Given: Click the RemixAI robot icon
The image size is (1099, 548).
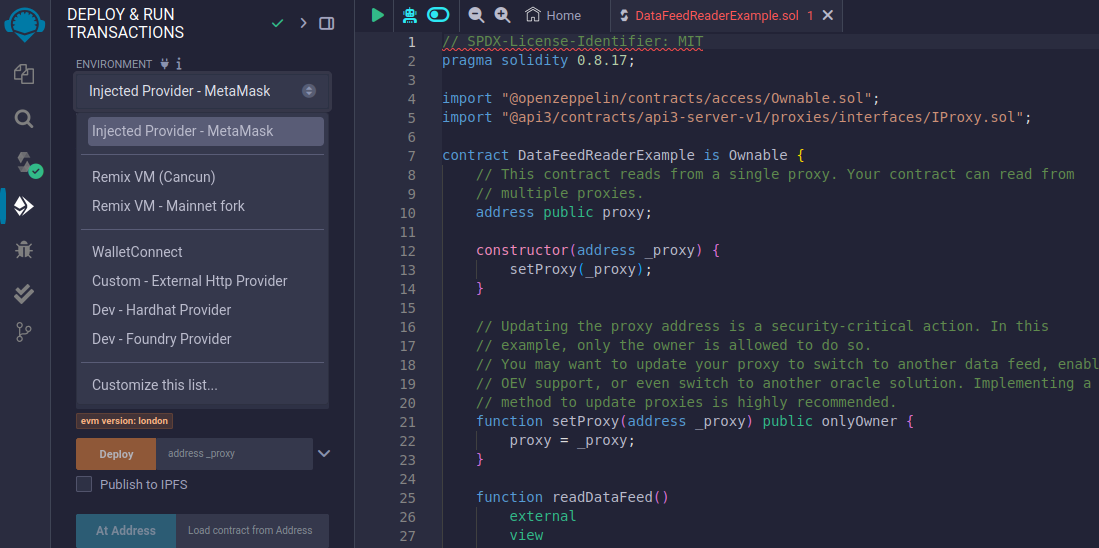Looking at the screenshot, I should (409, 15).
